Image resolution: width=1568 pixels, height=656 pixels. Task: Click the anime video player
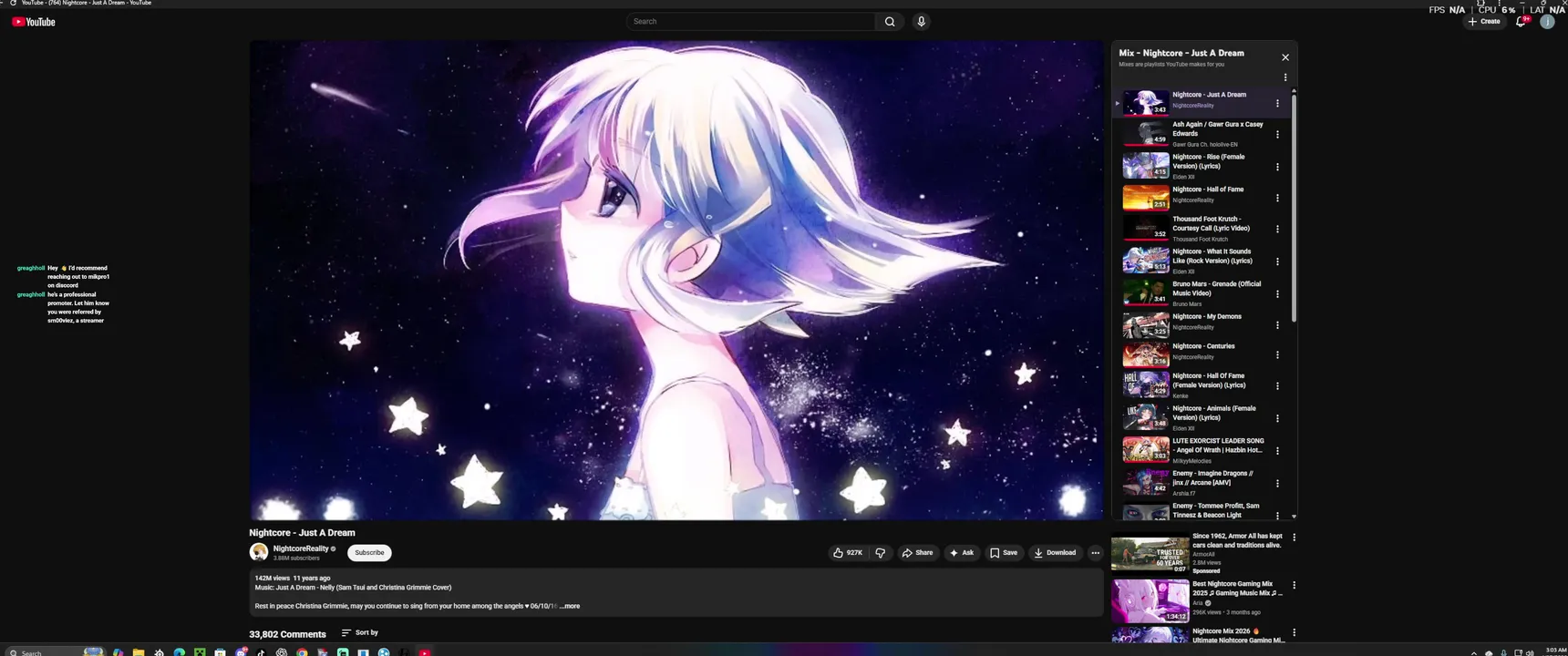(x=676, y=280)
